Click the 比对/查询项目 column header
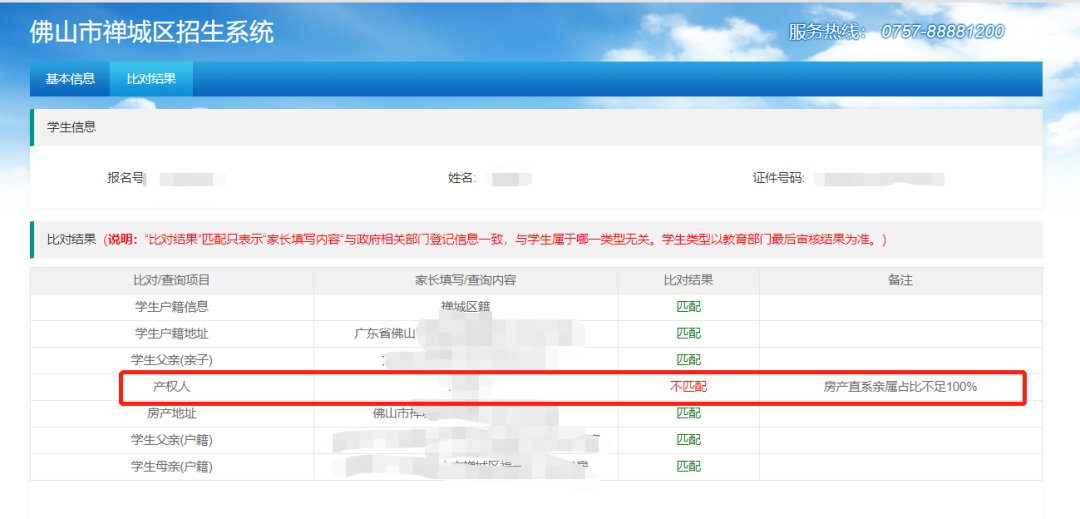The width and height of the screenshot is (1080, 519). 172,281
